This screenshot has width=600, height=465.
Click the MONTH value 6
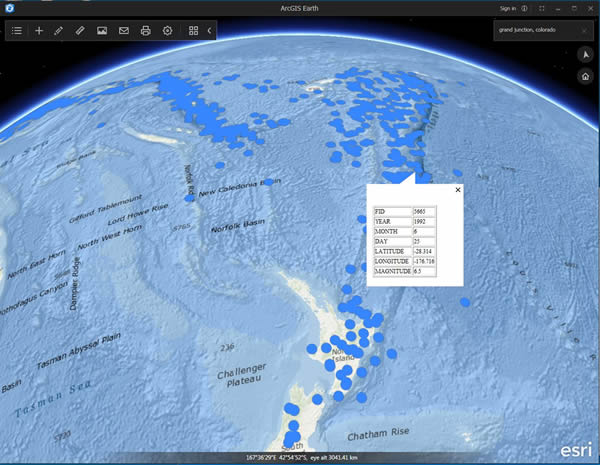tap(424, 232)
